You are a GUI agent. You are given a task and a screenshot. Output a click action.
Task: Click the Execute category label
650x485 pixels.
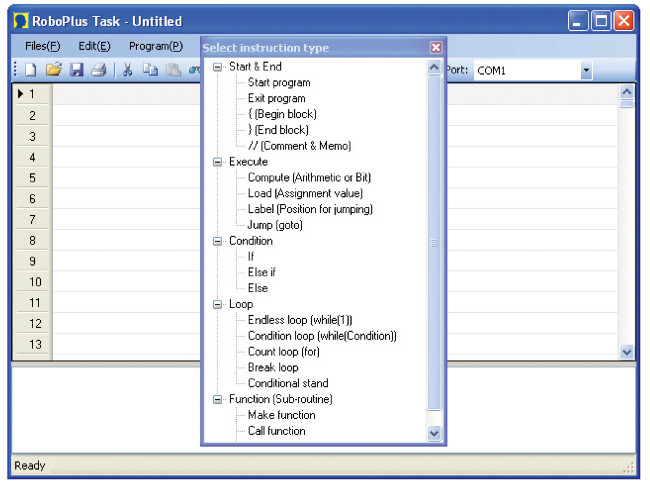click(x=248, y=162)
